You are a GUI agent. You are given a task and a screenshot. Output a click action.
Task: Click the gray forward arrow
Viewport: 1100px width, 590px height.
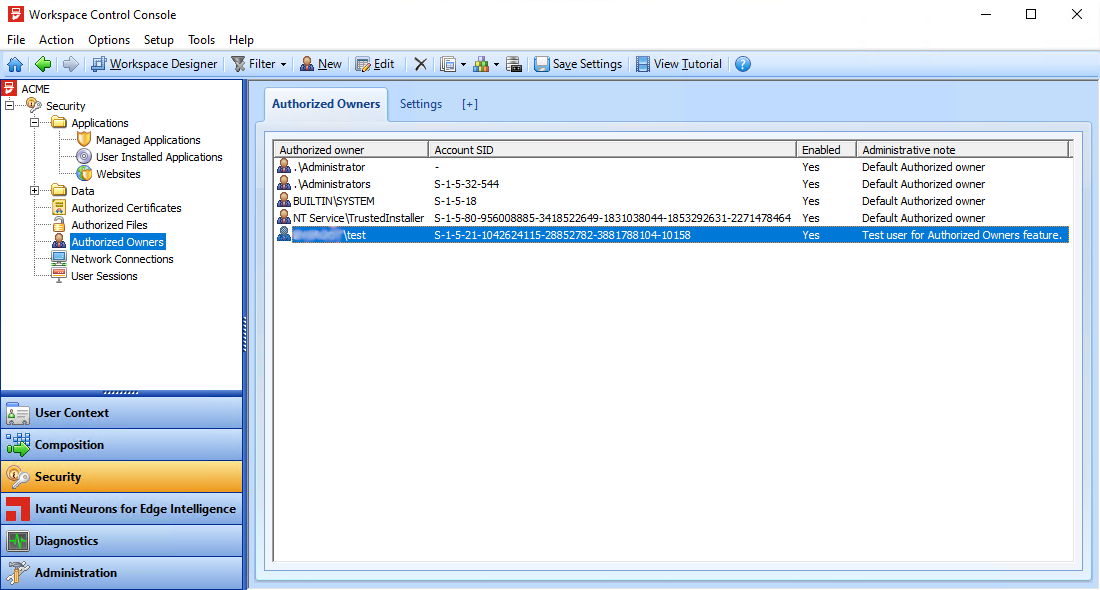[x=70, y=65]
